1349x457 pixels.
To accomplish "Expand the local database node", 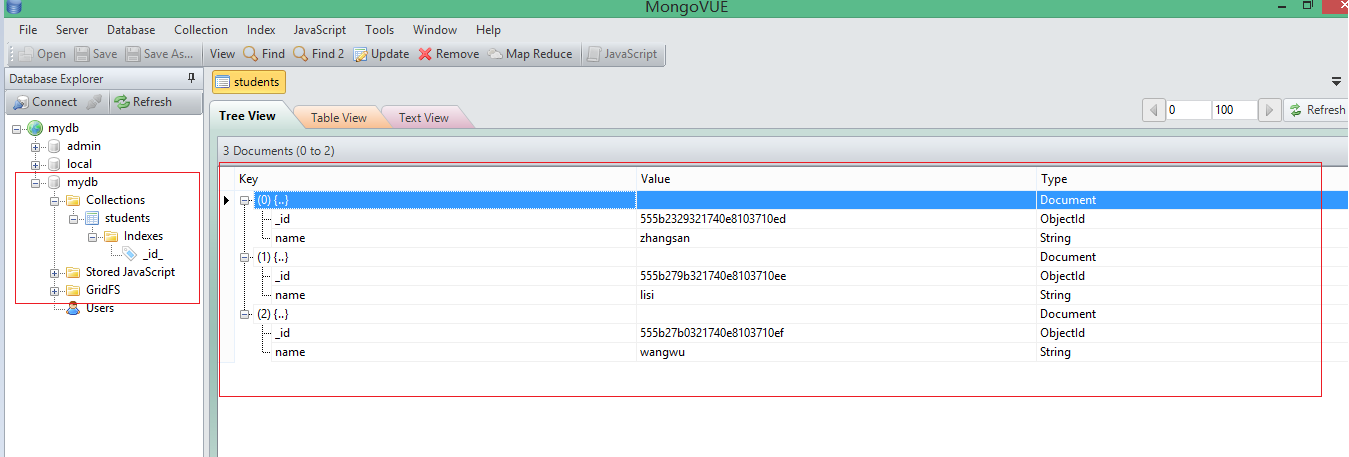I will tap(36, 164).
